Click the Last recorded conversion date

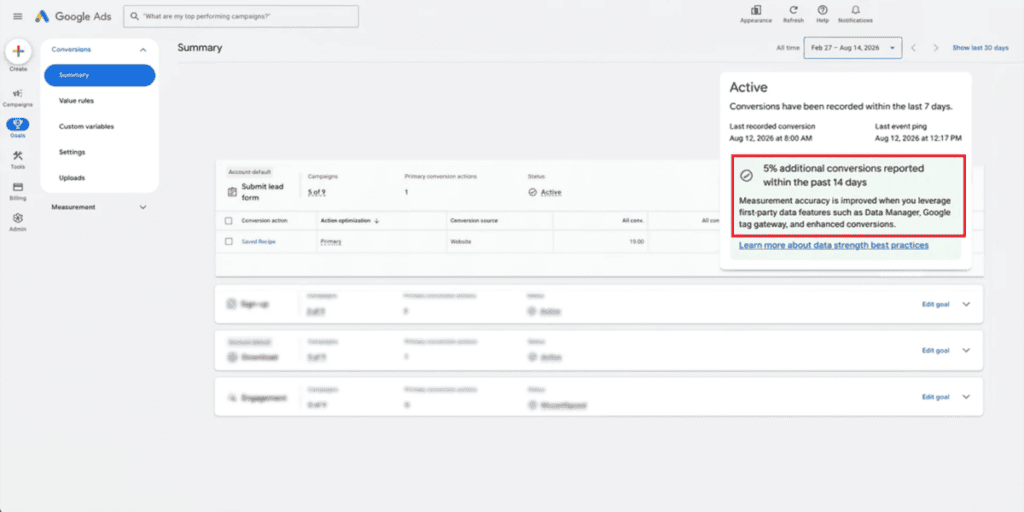pyautogui.click(x=771, y=138)
